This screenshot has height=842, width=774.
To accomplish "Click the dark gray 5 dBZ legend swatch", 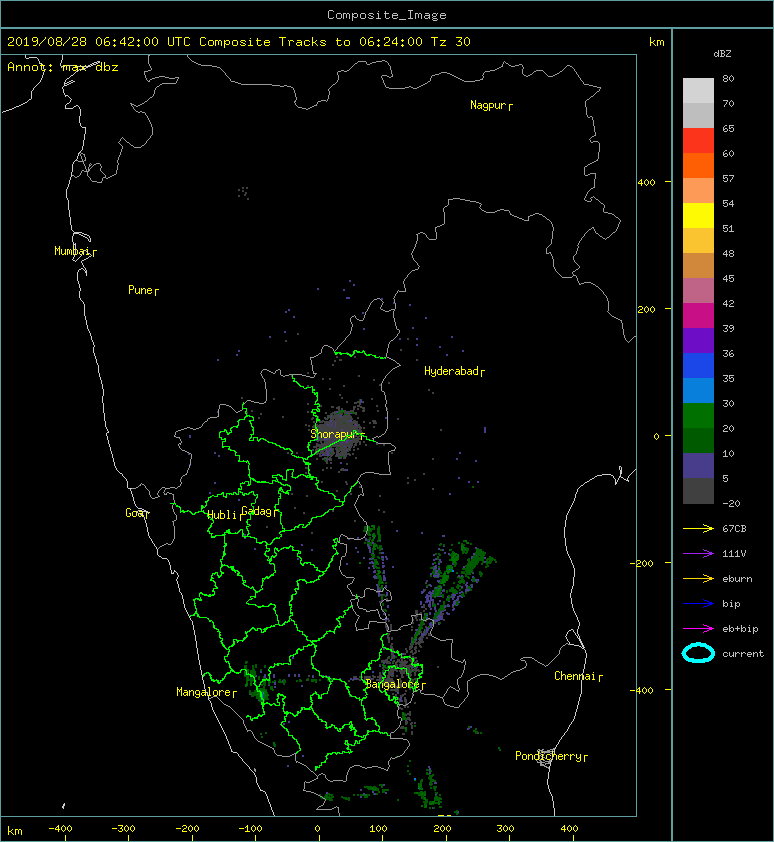I will [698, 490].
